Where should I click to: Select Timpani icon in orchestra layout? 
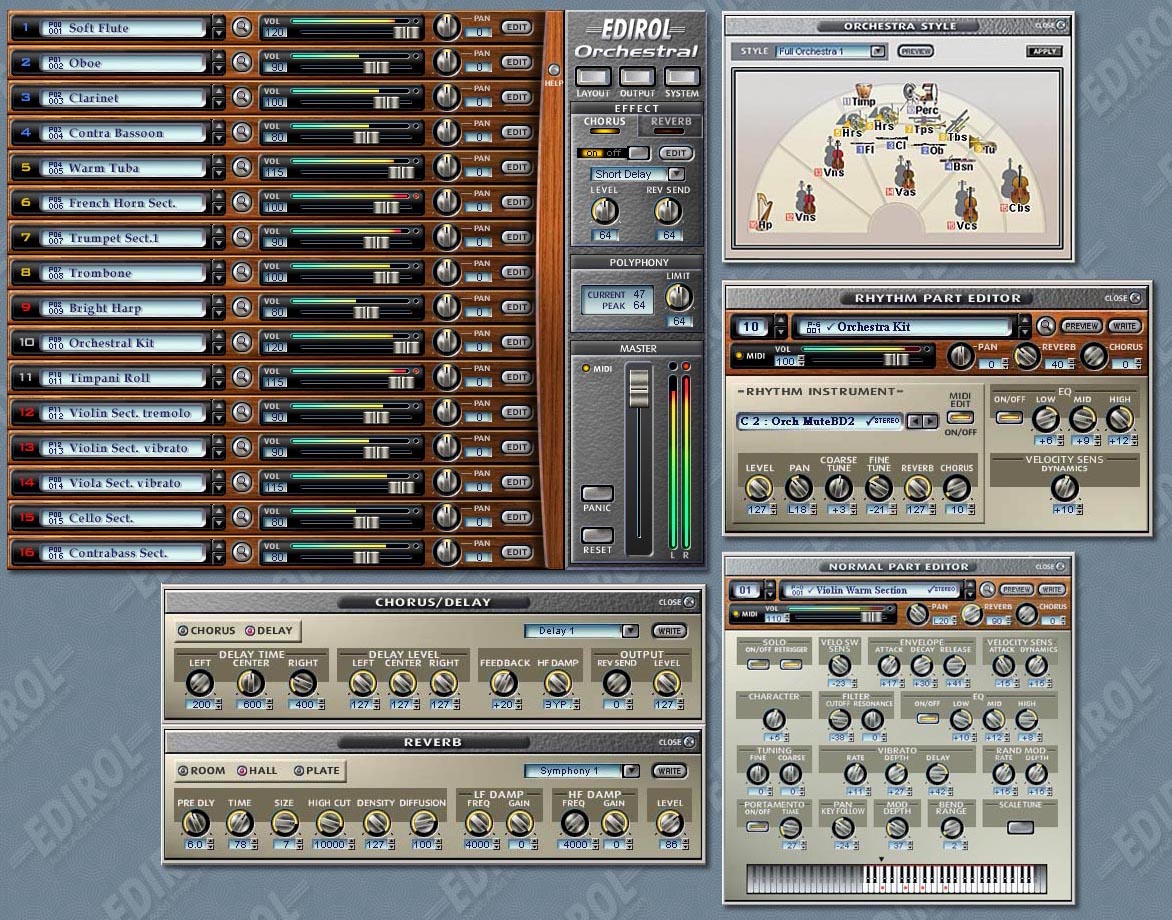coord(862,95)
